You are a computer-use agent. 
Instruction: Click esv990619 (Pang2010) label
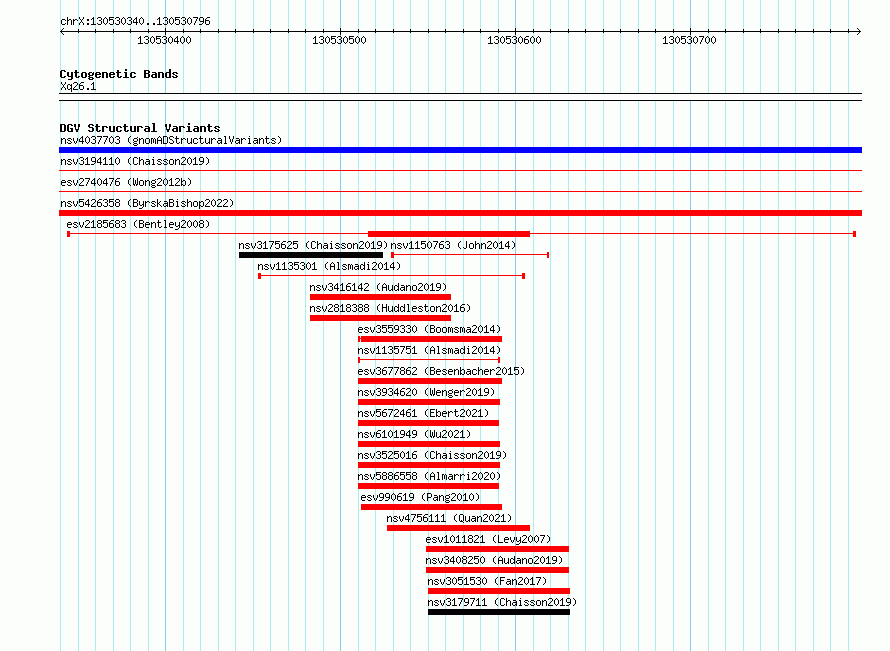click(x=420, y=497)
